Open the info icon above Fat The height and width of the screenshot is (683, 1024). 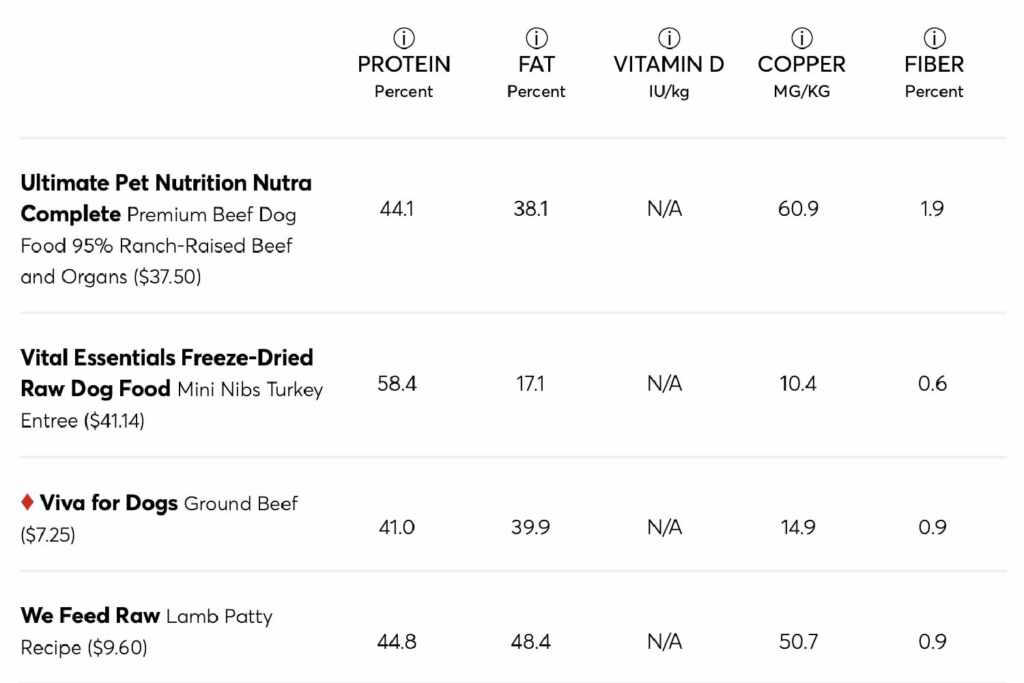coord(536,38)
